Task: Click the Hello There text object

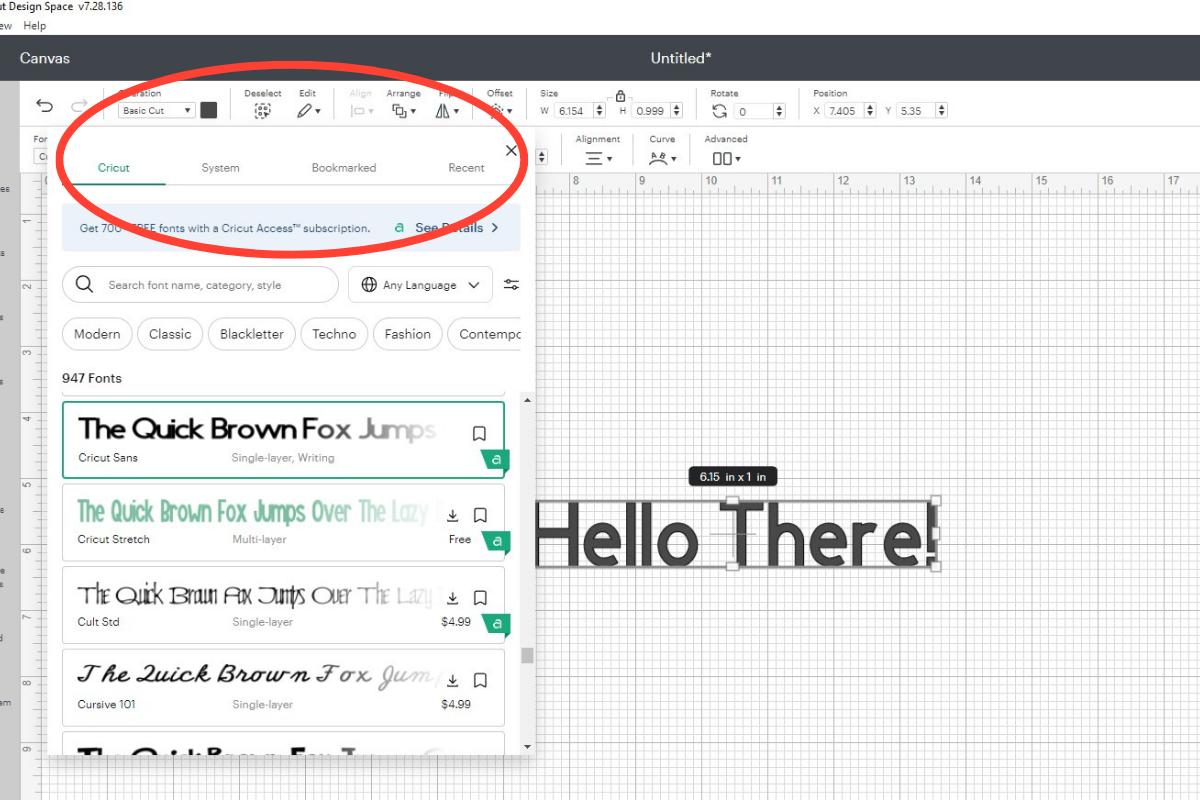Action: pos(735,535)
